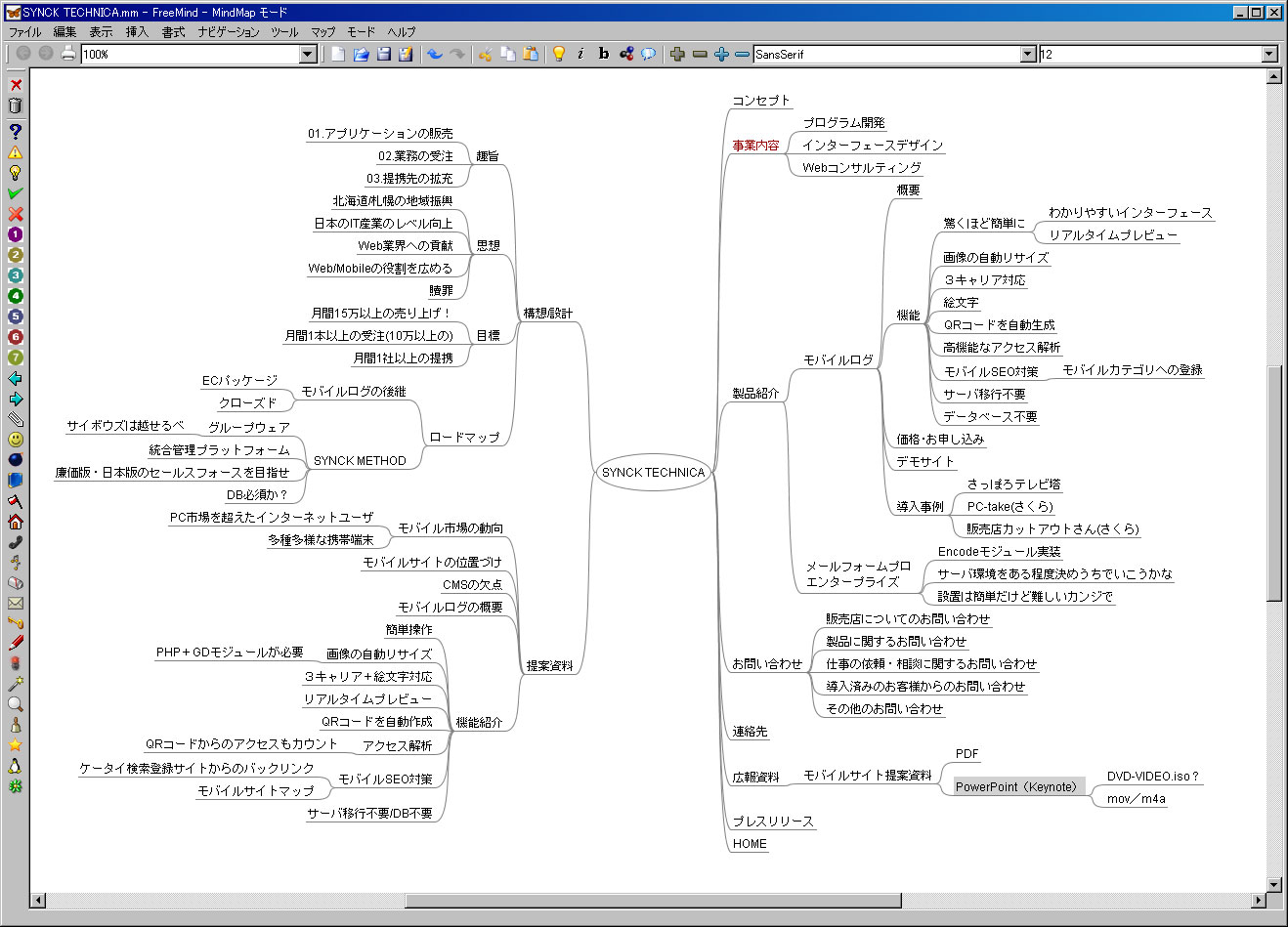The height and width of the screenshot is (927, 1288).
Task: Add the smiley face icon
Action: coord(16,440)
